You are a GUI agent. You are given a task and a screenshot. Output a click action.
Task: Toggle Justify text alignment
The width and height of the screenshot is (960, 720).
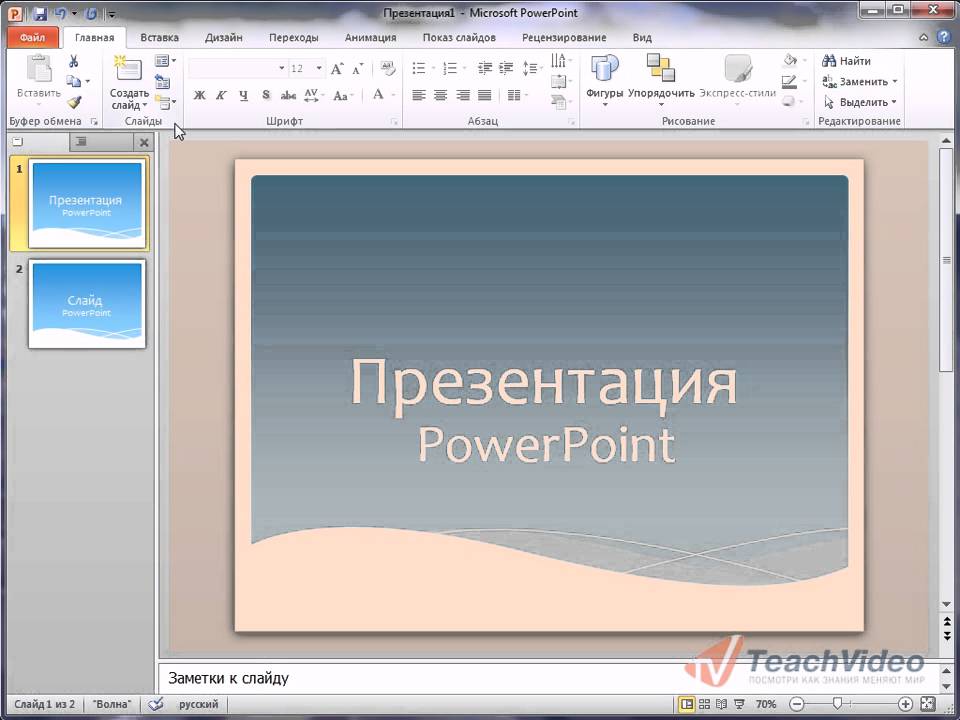(x=484, y=96)
